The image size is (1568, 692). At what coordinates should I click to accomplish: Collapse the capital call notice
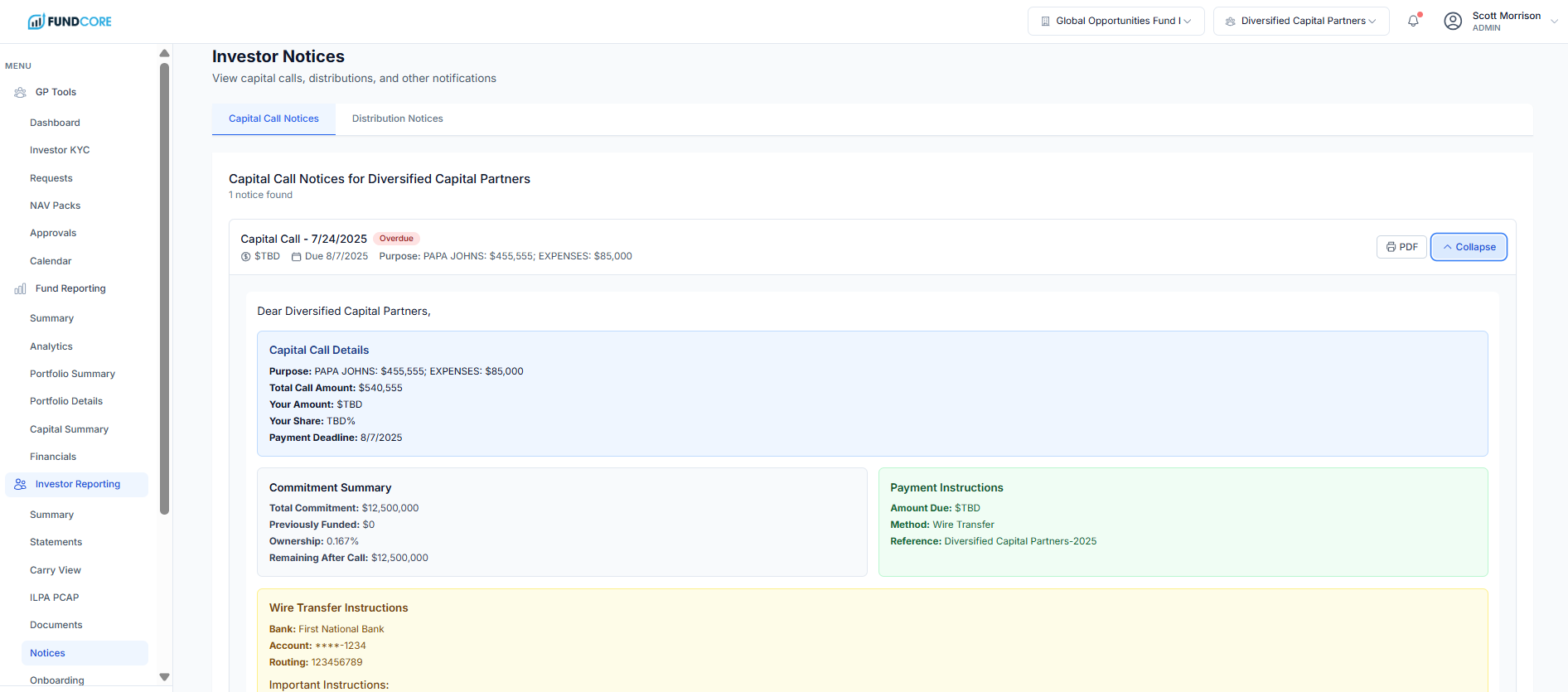pyautogui.click(x=1468, y=247)
